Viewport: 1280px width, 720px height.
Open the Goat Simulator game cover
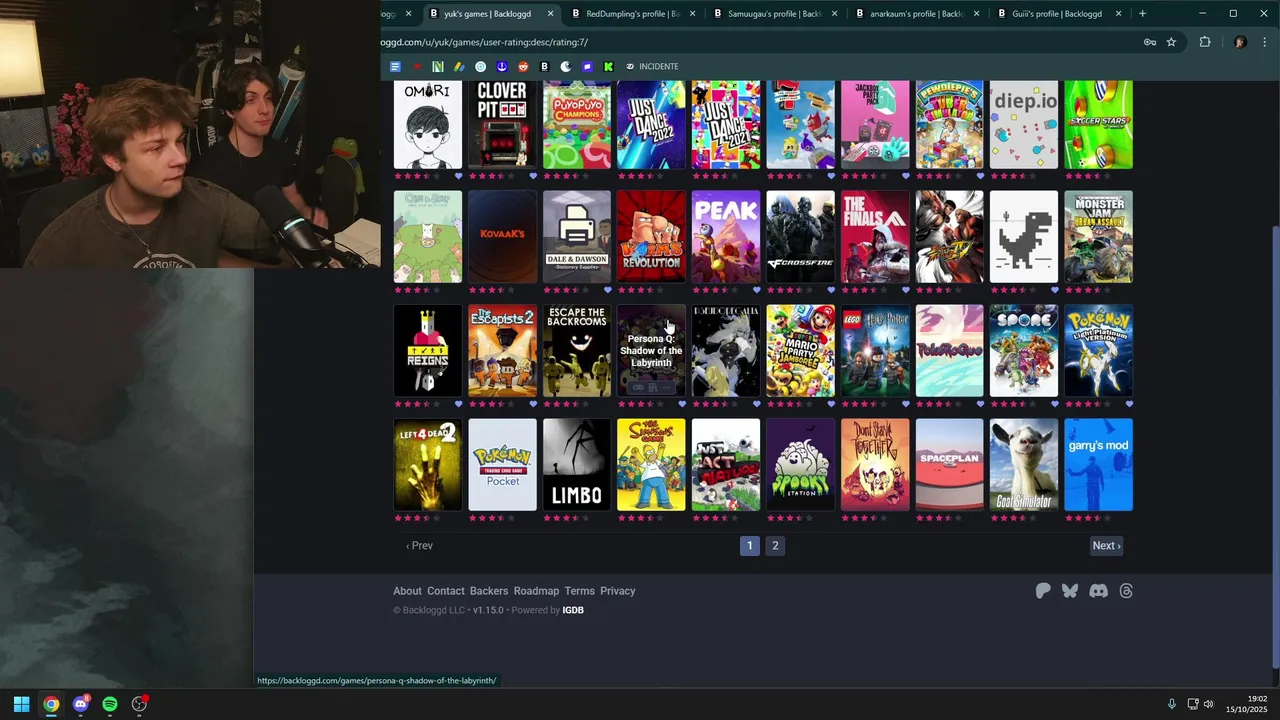(1024, 465)
